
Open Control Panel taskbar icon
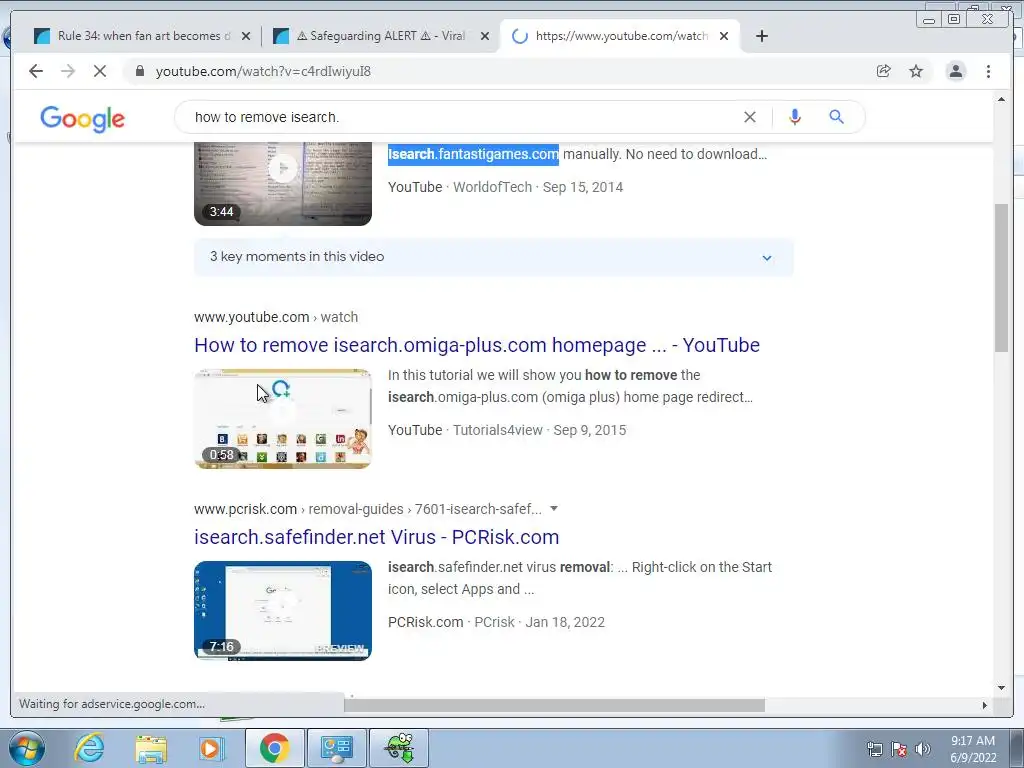click(x=336, y=748)
